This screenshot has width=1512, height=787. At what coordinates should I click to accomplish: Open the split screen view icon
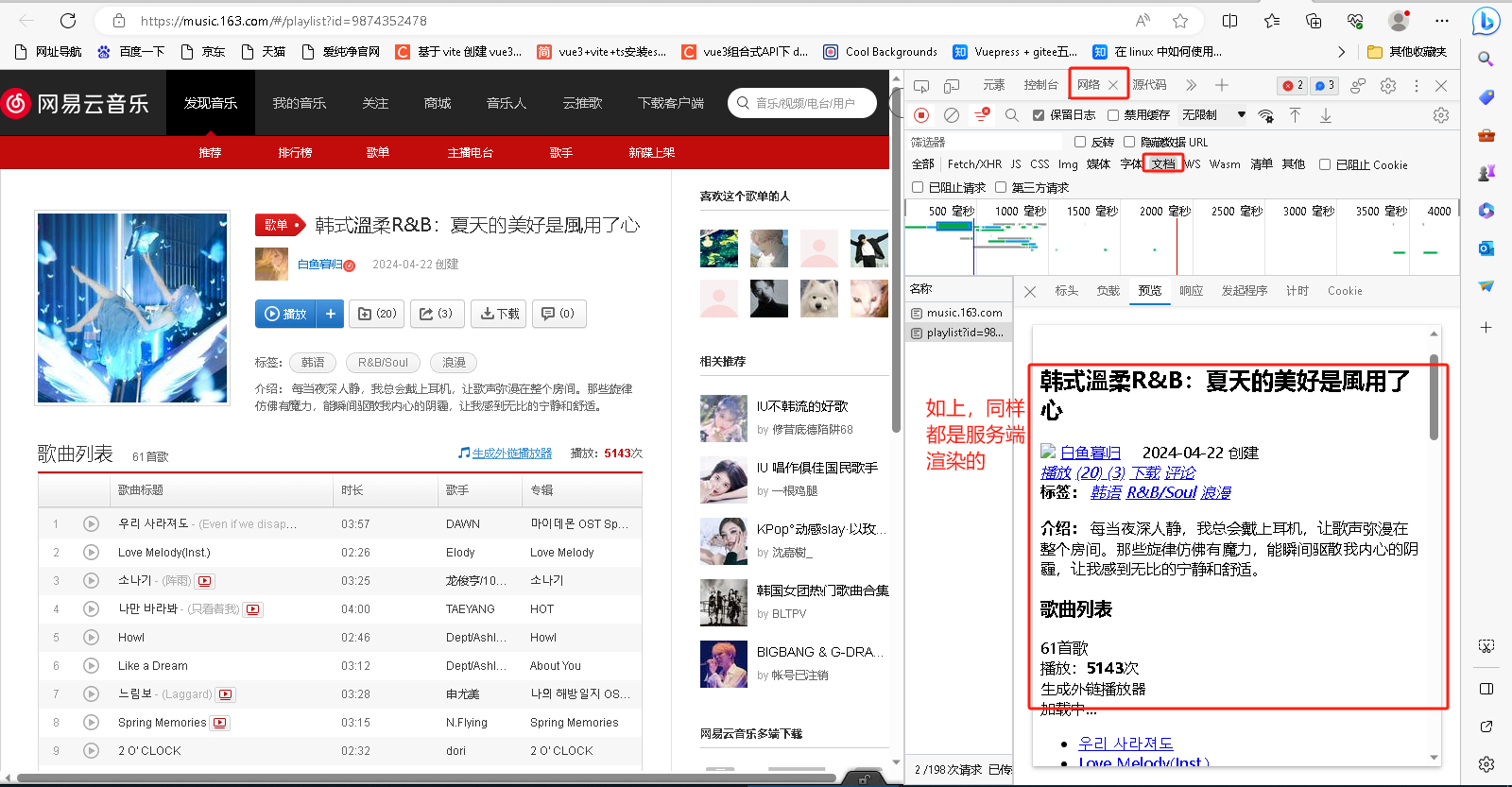1229,21
